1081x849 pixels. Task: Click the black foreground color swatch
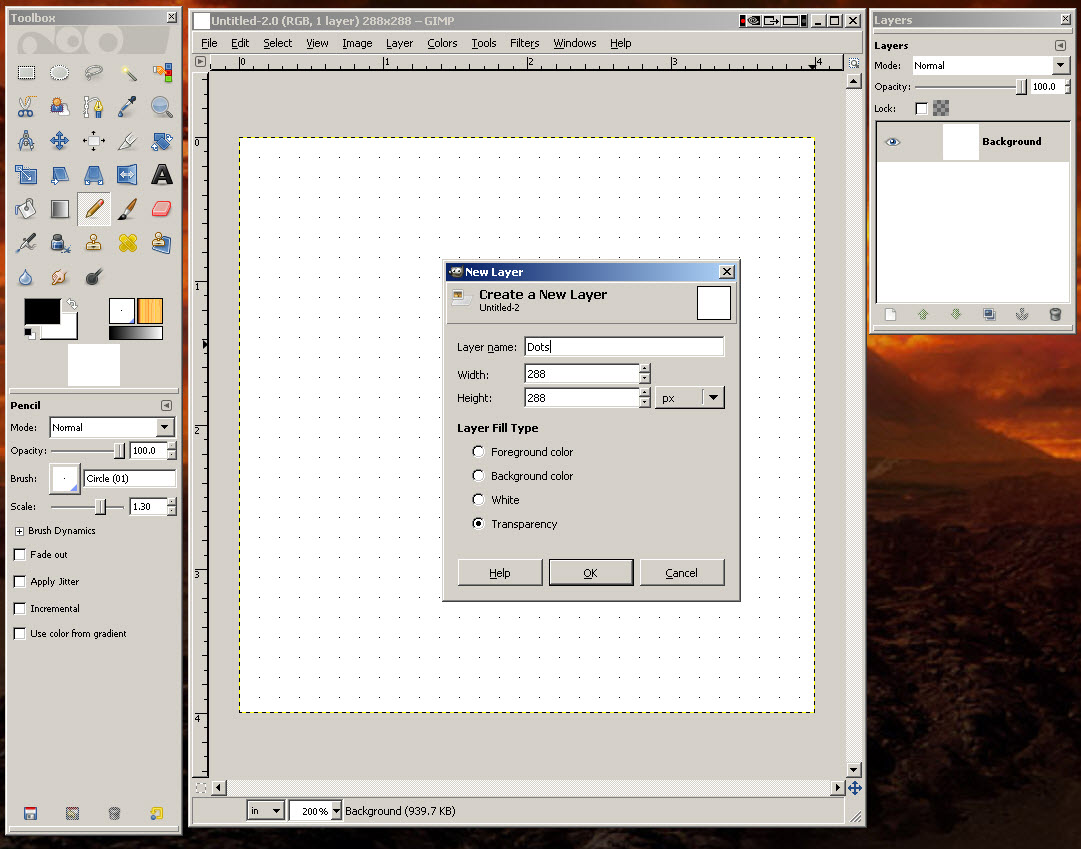(x=40, y=311)
